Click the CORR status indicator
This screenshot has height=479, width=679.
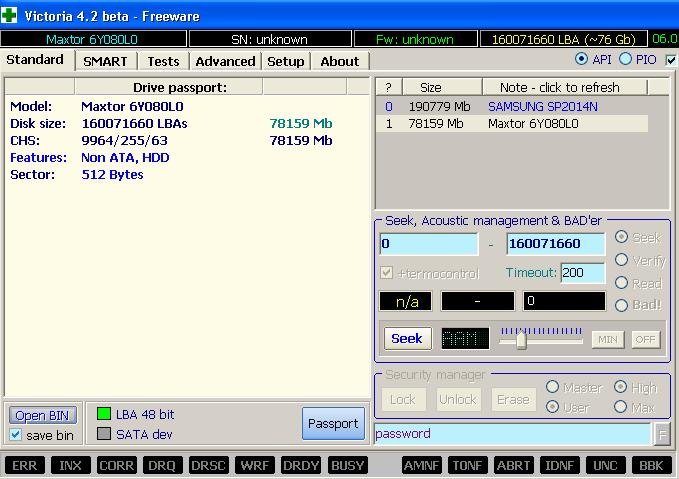pos(116,466)
